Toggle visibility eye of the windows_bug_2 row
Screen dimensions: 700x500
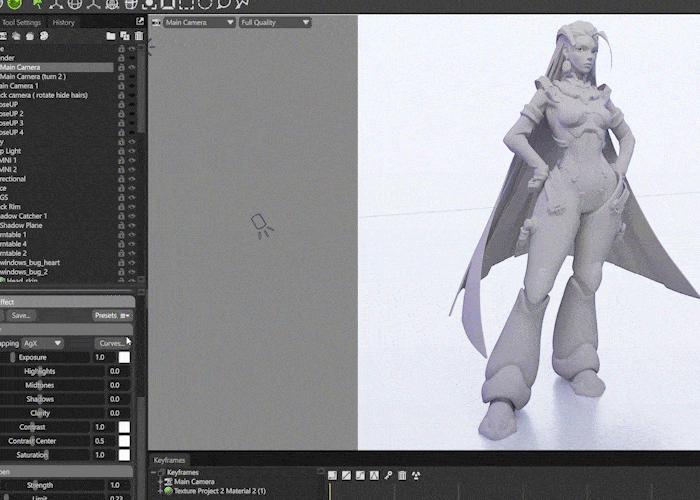click(x=132, y=272)
